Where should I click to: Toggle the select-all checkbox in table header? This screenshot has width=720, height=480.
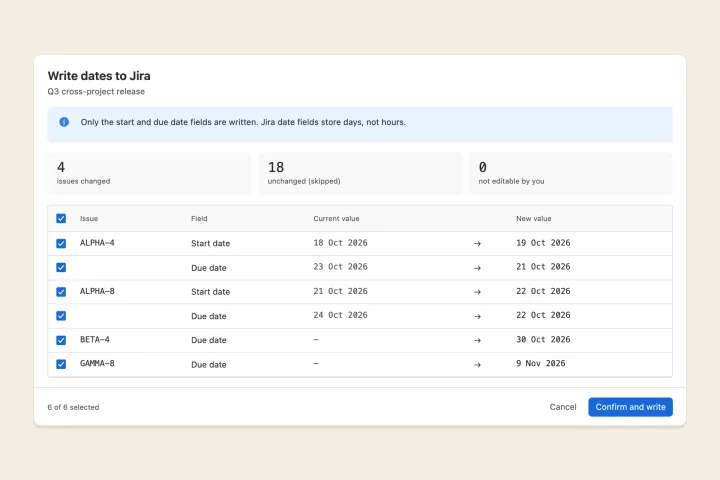61,219
